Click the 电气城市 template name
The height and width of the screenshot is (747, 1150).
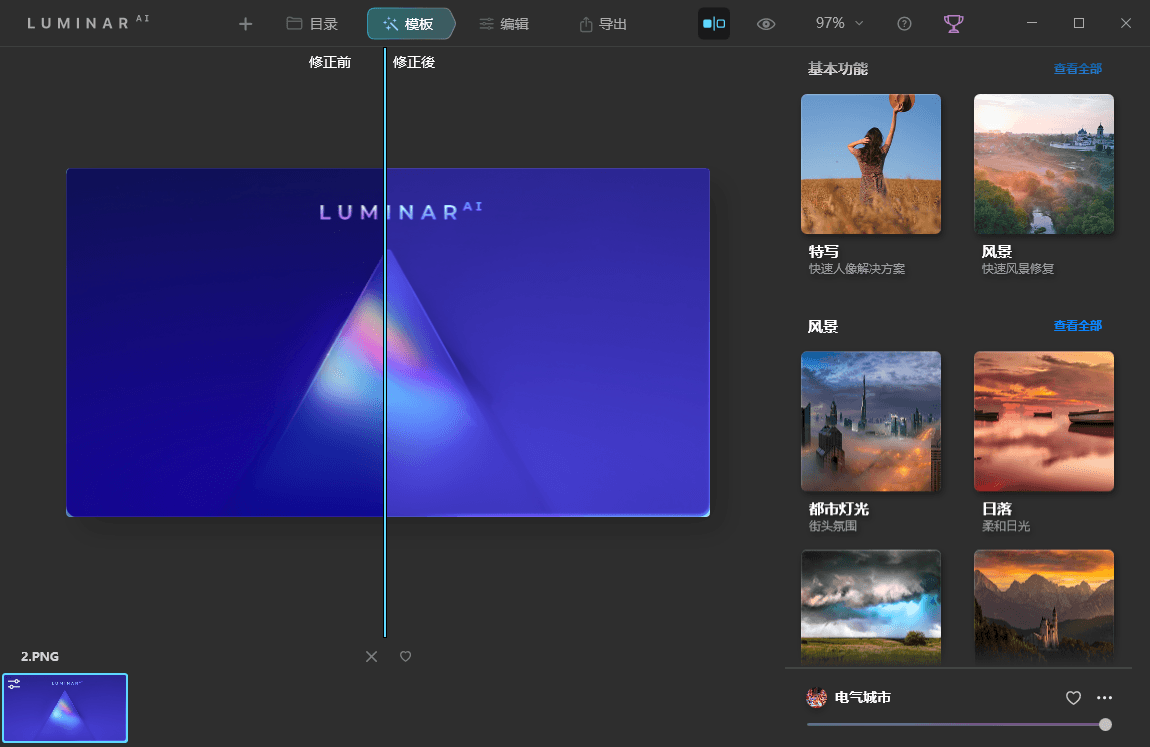tap(862, 697)
